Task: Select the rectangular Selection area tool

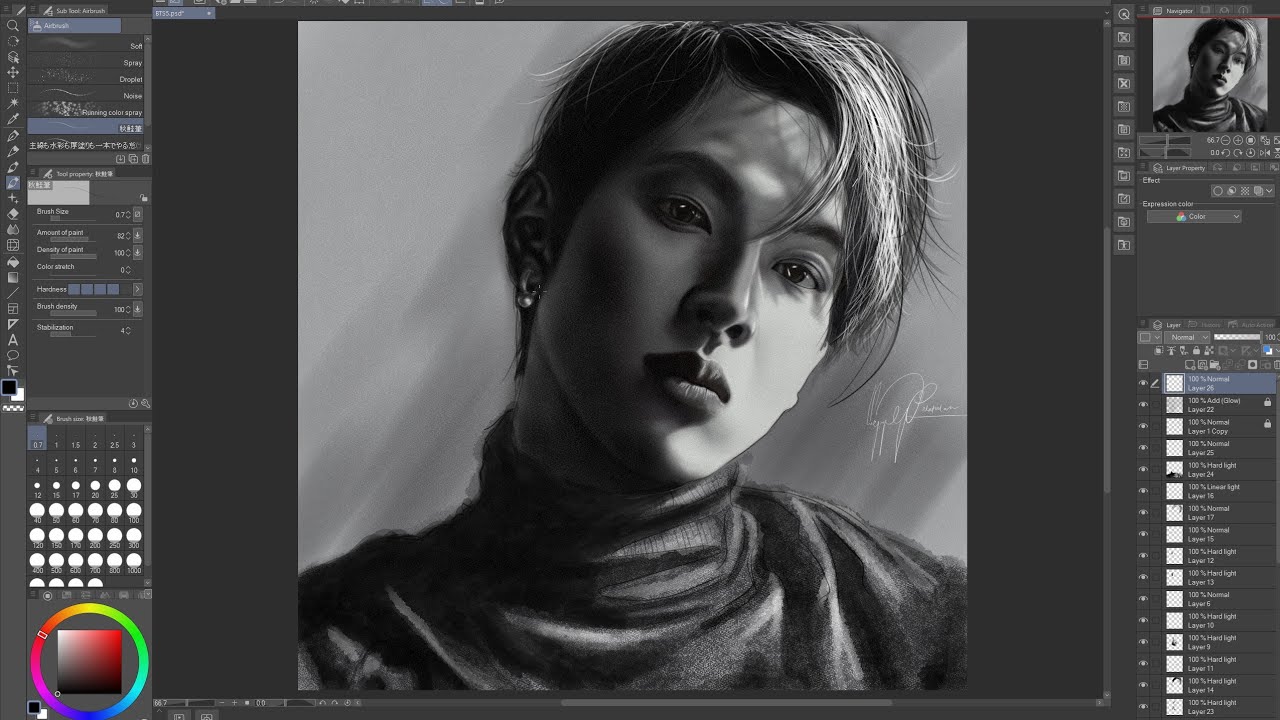Action: (x=13, y=88)
